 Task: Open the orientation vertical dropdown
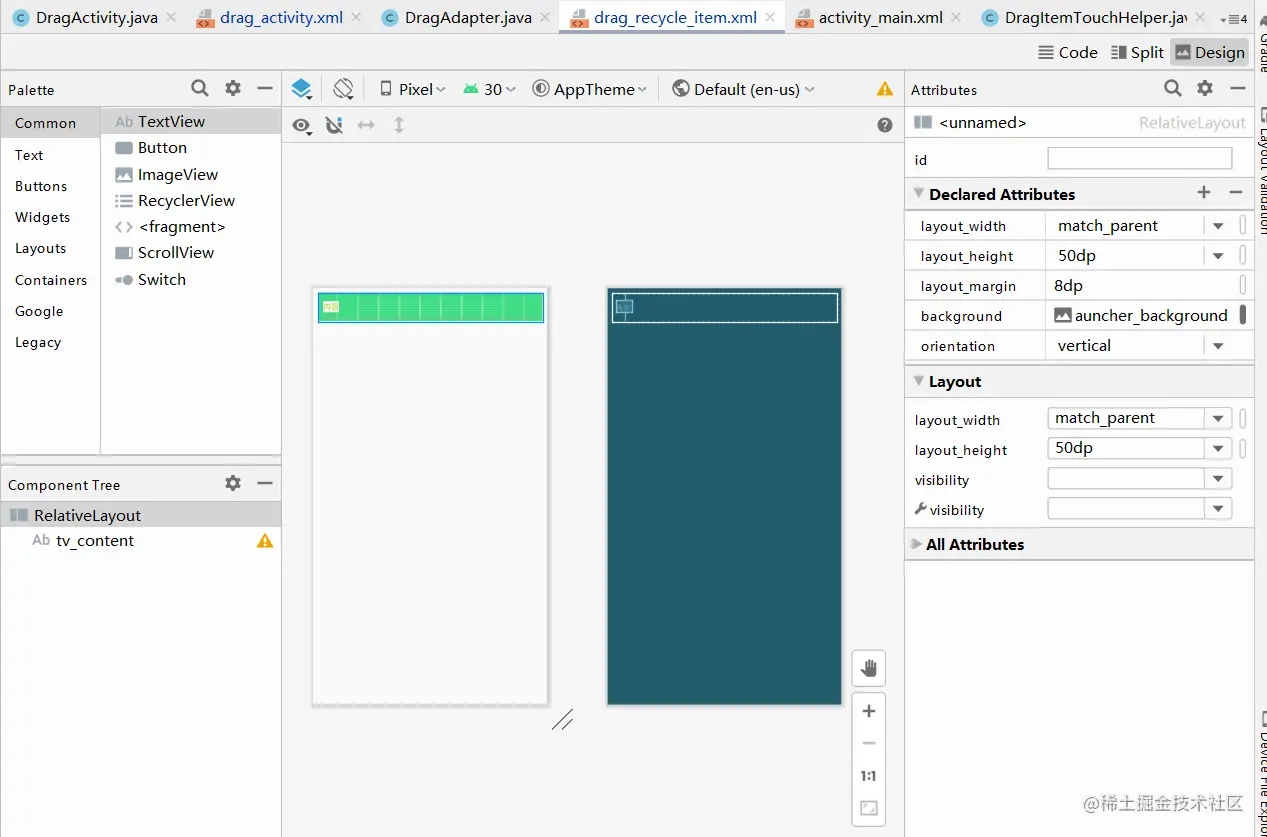click(x=1218, y=346)
